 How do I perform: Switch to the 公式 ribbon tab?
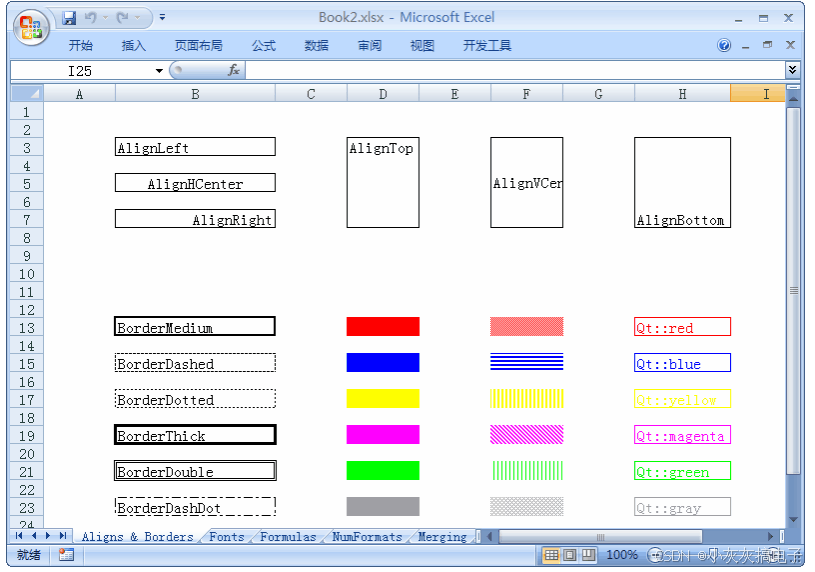tap(264, 46)
